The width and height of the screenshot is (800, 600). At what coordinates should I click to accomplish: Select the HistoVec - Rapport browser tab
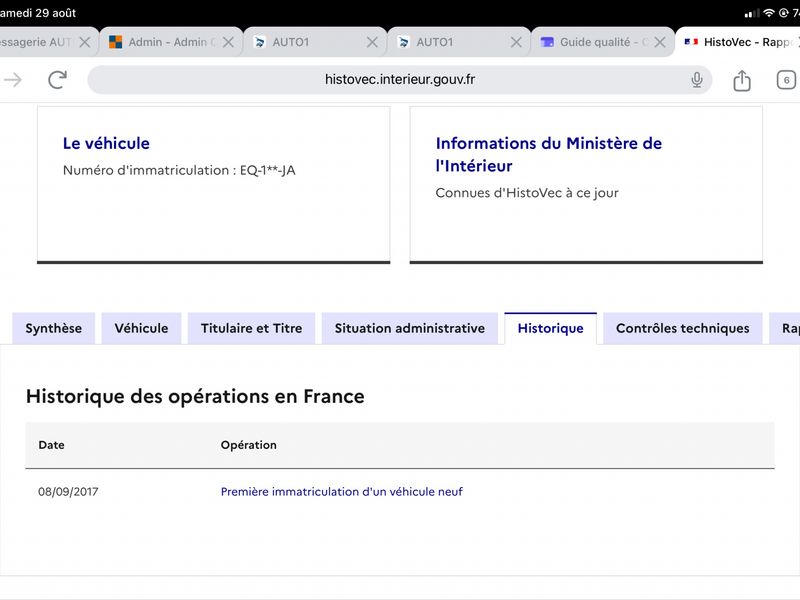tap(740, 42)
